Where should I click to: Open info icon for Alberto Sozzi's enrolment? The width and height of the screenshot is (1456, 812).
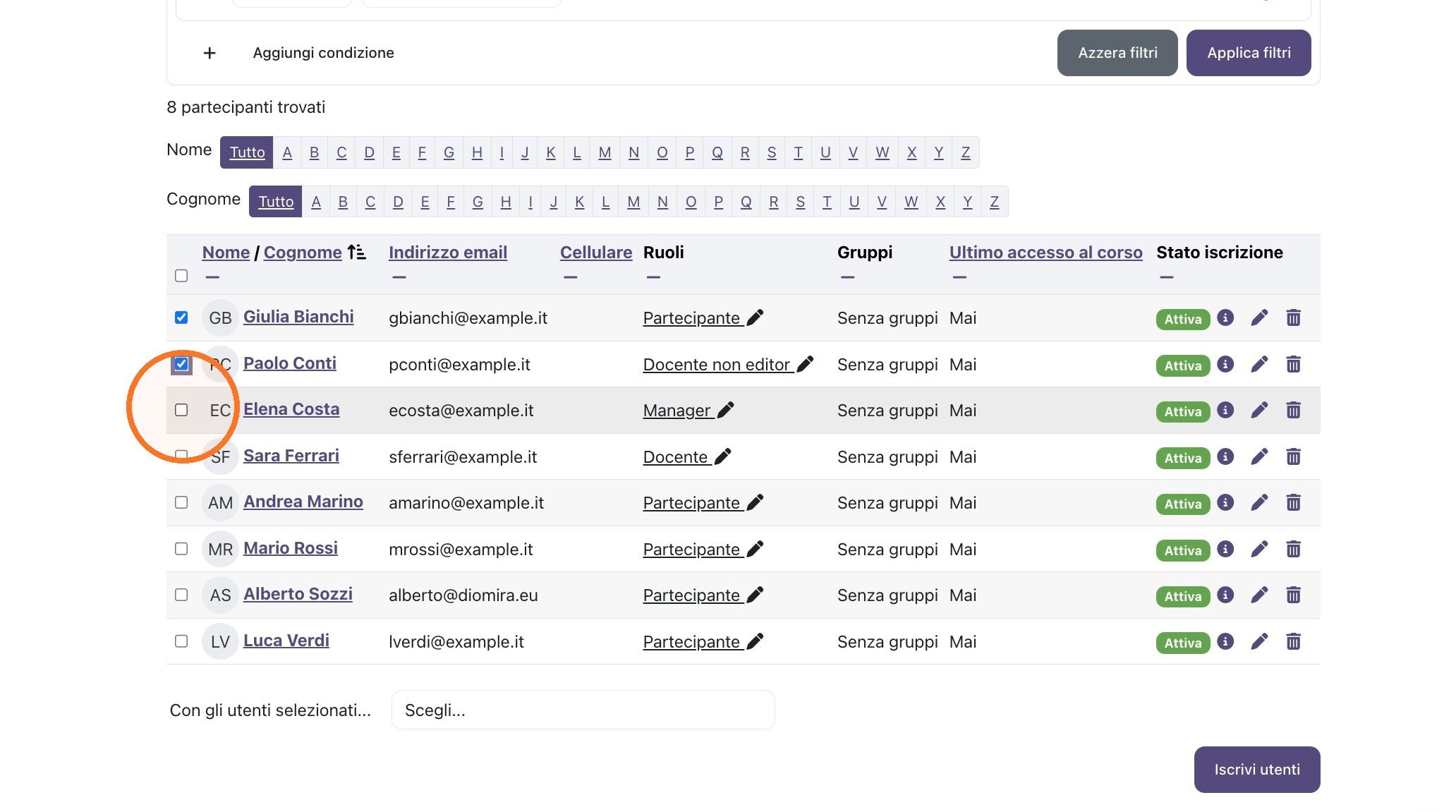pos(1225,595)
